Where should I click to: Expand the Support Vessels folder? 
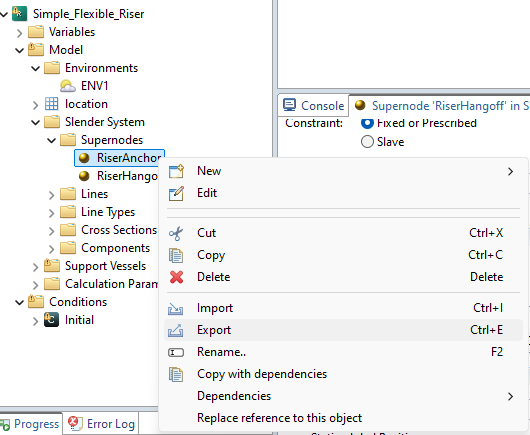tap(35, 267)
